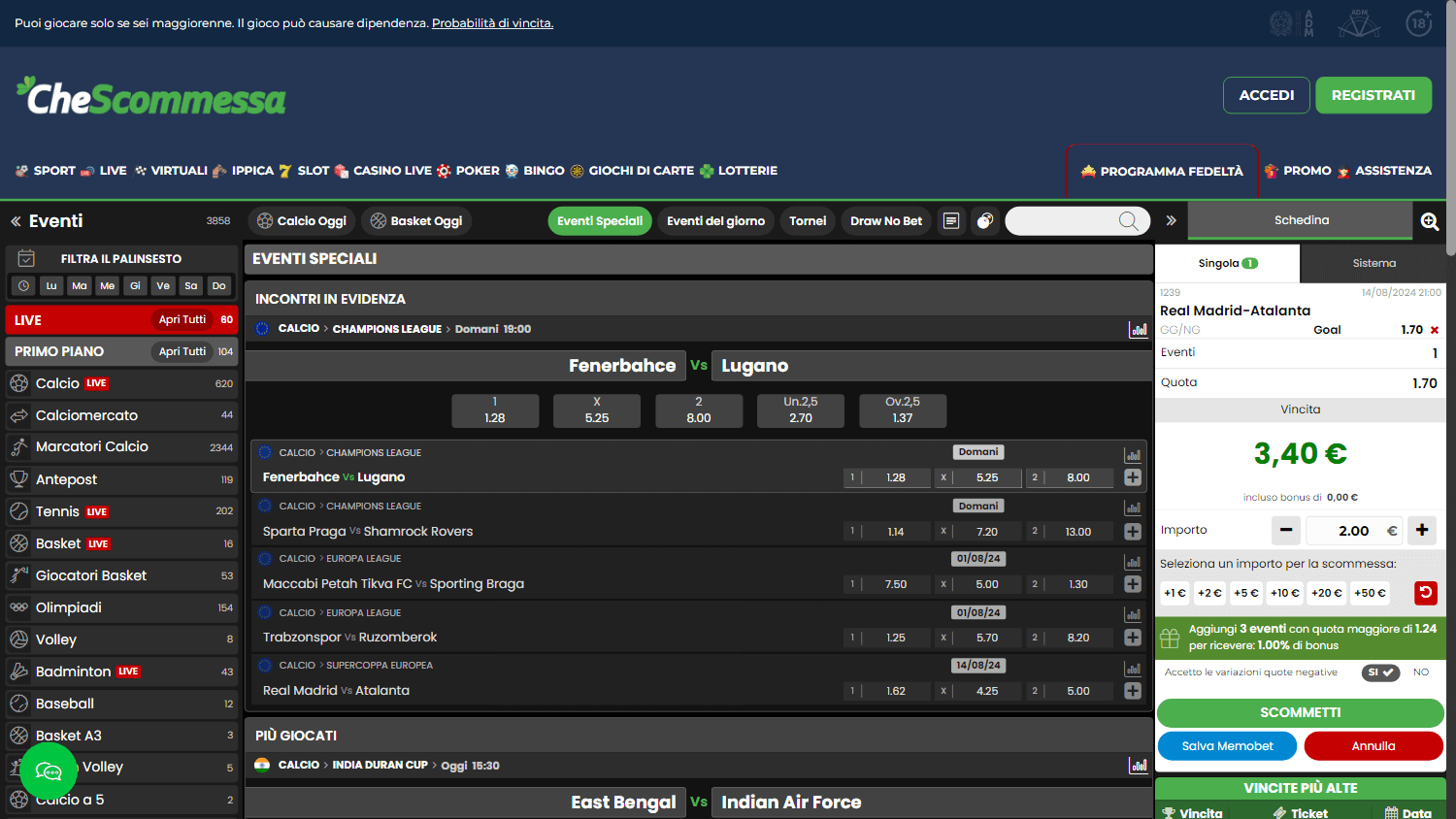The width and height of the screenshot is (1456, 819).
Task: Filter schedule by Gi day
Action: point(135,285)
